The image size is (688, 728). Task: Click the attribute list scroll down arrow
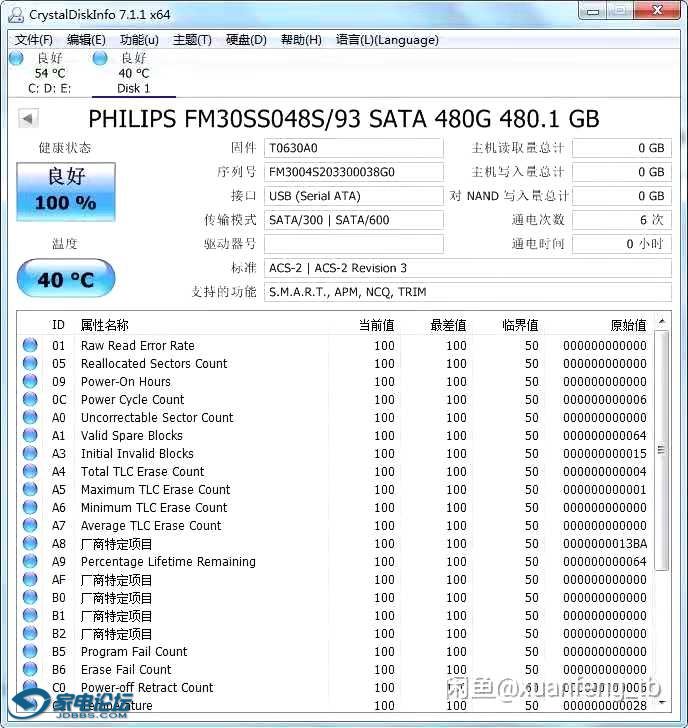(x=662, y=702)
